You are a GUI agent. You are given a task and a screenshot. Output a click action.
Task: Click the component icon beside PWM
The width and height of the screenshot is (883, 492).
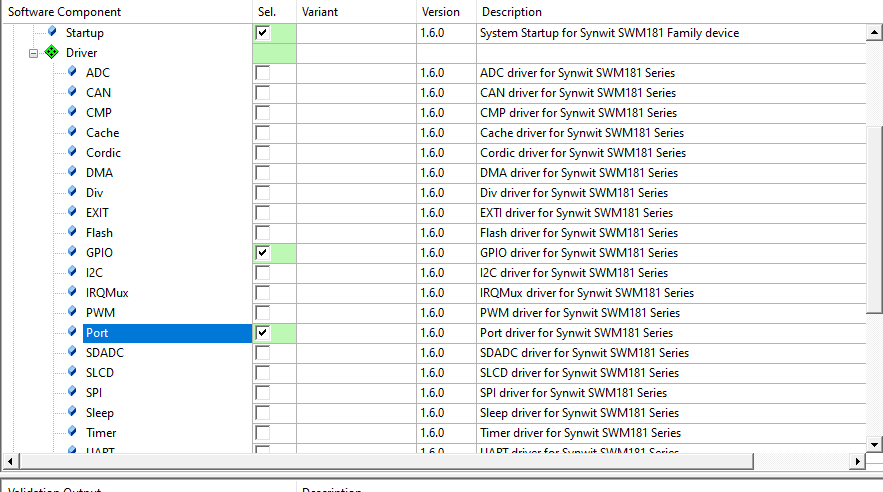[x=72, y=313]
